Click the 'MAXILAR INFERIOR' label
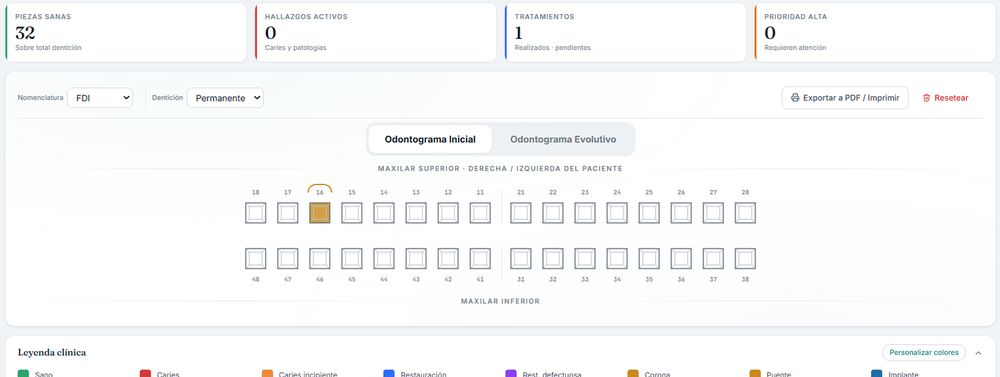The height and width of the screenshot is (377, 1000). click(500, 301)
